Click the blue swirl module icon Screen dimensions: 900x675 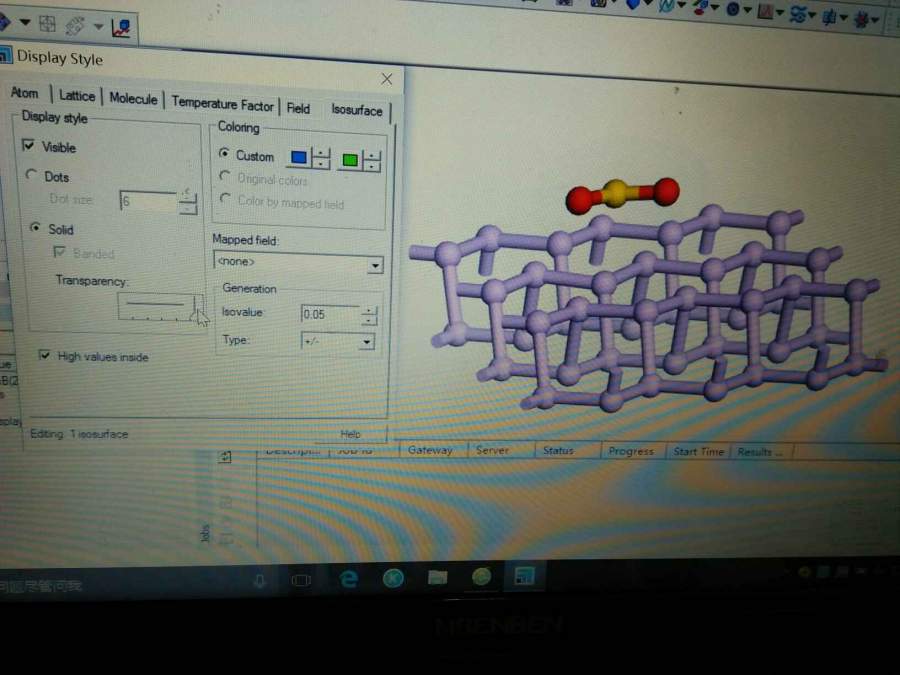[x=798, y=14]
